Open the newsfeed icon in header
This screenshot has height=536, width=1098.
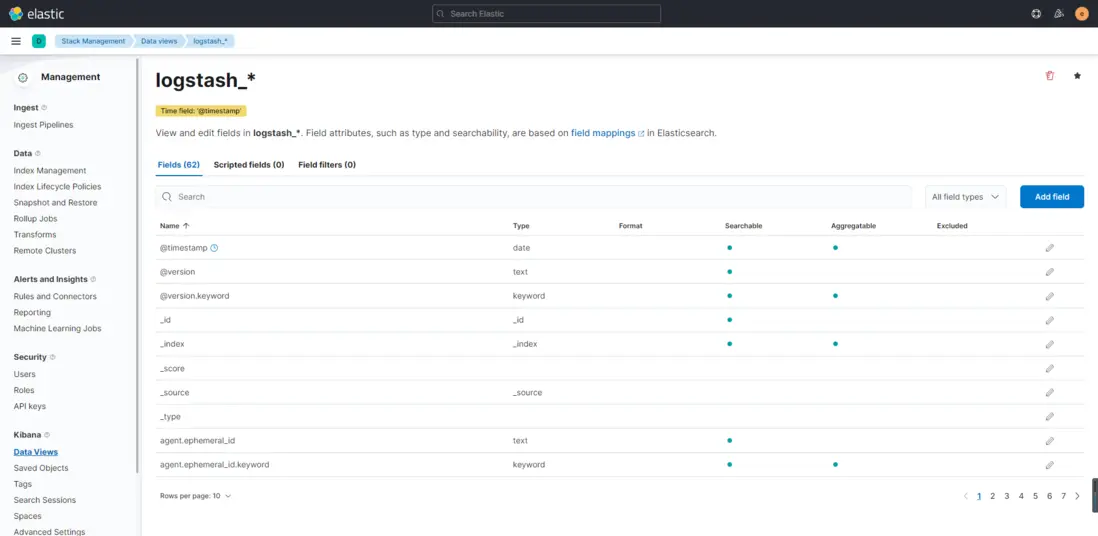(x=1059, y=14)
